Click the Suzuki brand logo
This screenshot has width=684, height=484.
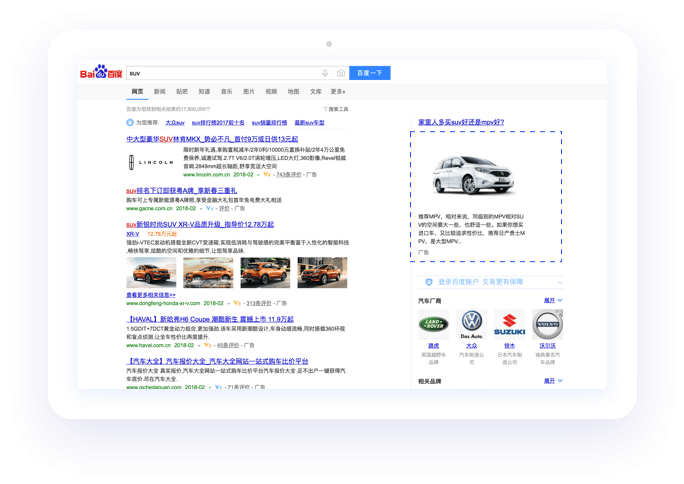click(509, 323)
